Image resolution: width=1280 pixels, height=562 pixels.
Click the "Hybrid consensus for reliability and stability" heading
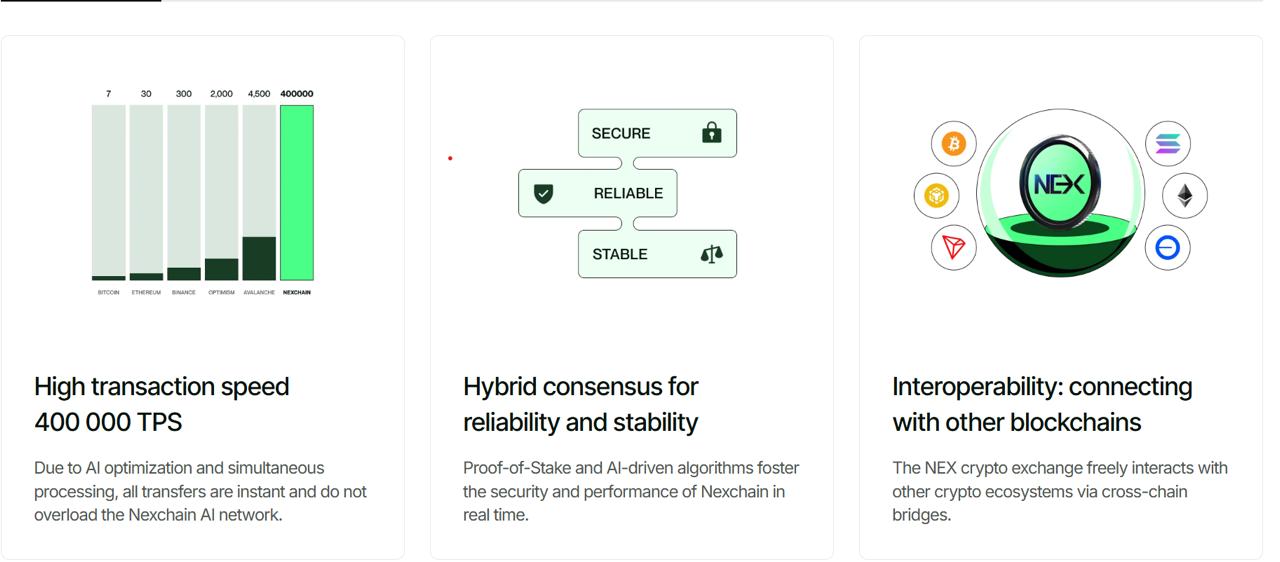click(x=580, y=404)
